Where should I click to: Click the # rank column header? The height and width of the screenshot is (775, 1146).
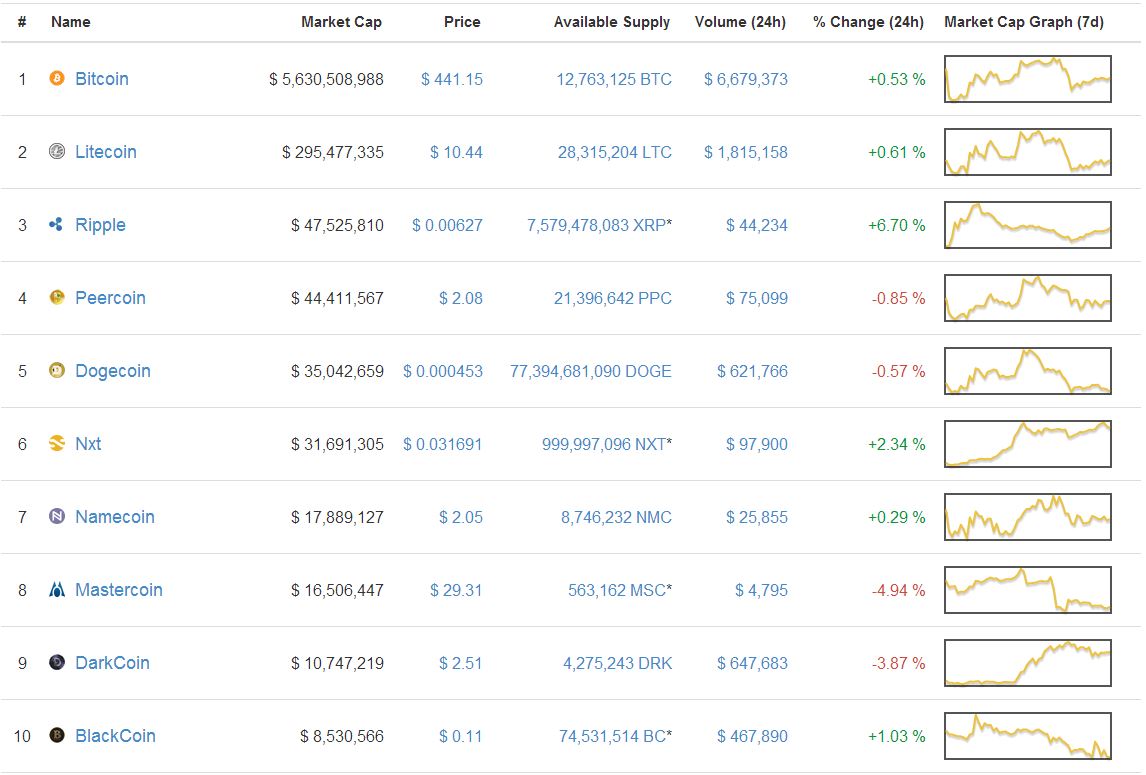coord(22,22)
